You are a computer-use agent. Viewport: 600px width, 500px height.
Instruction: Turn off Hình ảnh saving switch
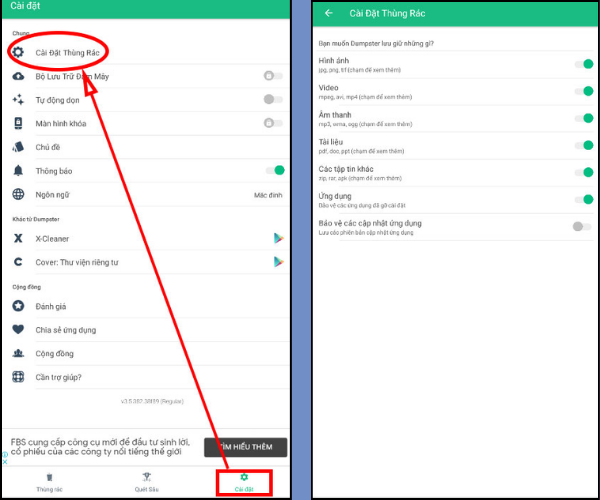point(584,64)
